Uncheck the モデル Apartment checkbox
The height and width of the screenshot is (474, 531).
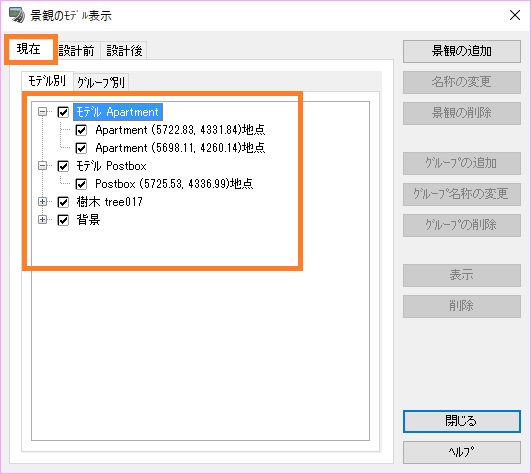(63, 112)
